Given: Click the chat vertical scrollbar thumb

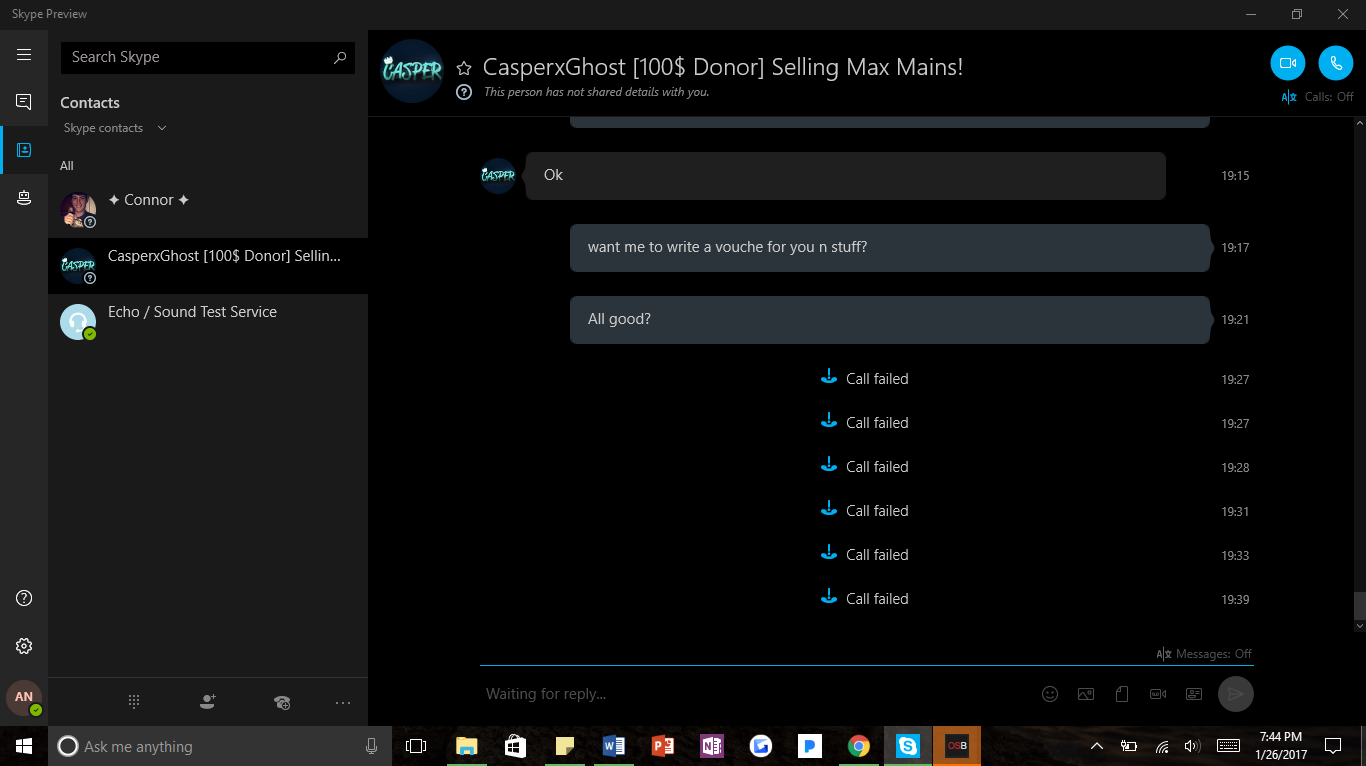Looking at the screenshot, I should click(x=1359, y=606).
